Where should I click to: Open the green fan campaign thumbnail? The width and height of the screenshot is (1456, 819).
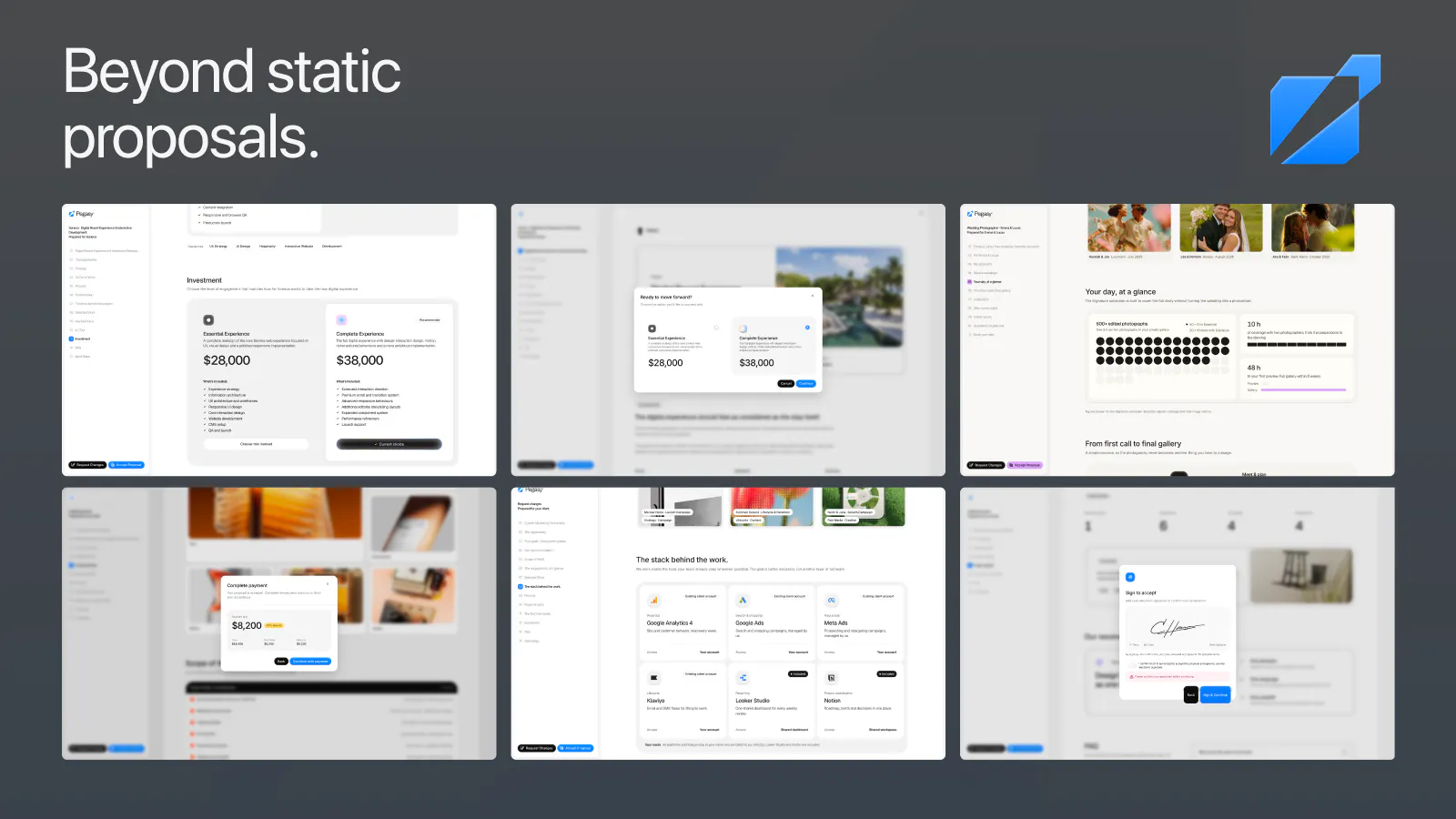pyautogui.click(x=864, y=507)
